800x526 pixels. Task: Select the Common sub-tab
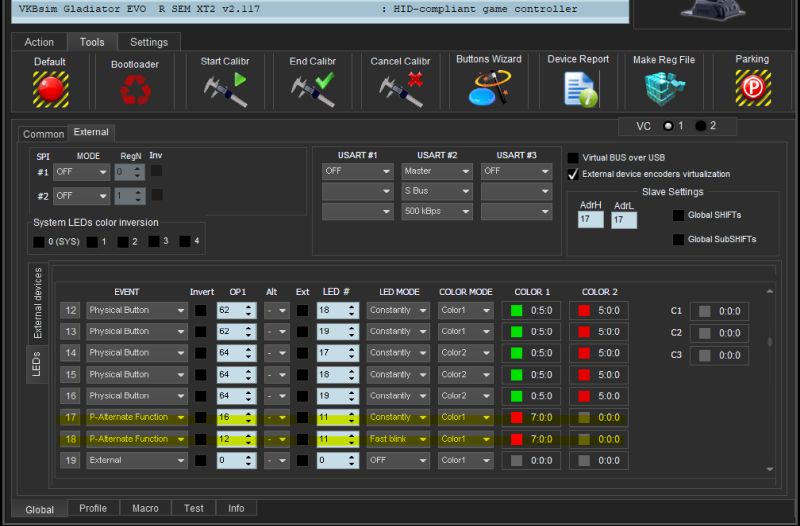coord(43,134)
